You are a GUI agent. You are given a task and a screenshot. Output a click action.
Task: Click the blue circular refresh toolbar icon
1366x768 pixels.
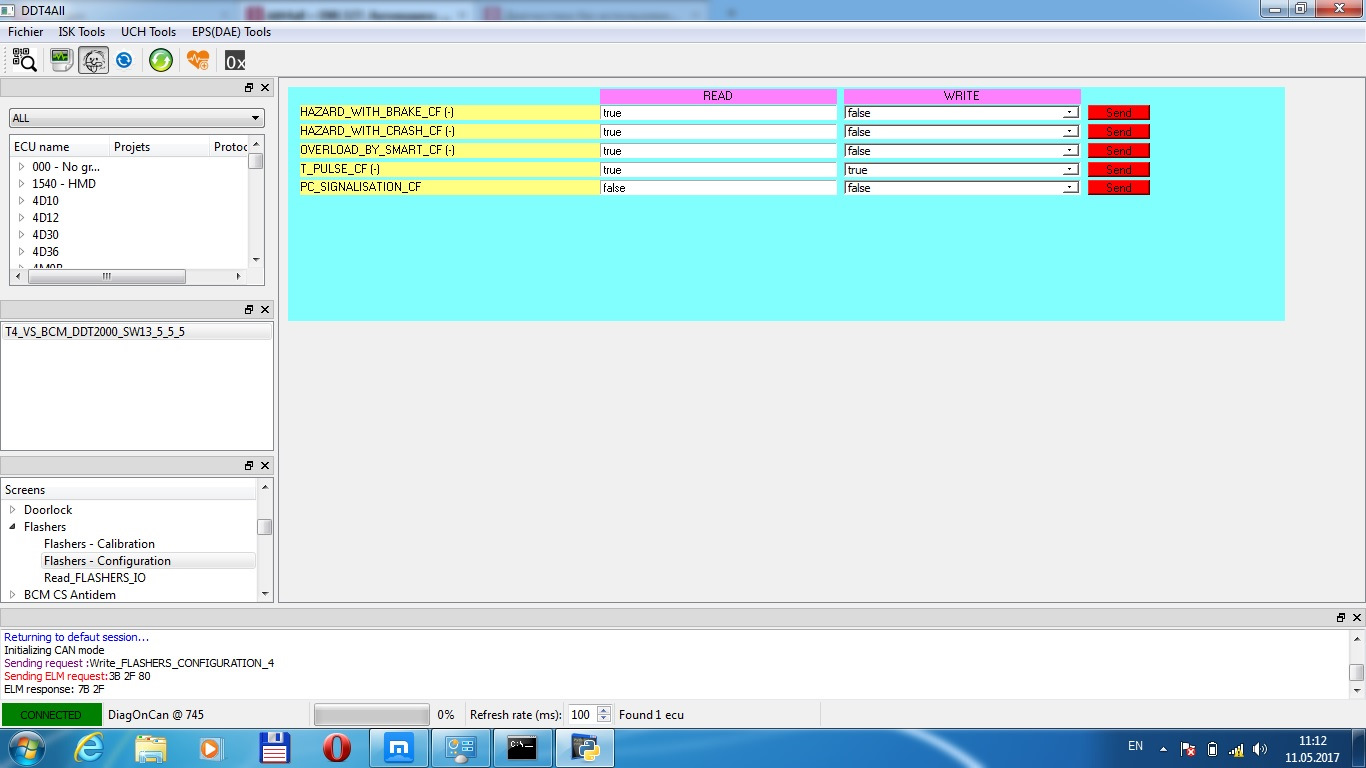(x=124, y=60)
